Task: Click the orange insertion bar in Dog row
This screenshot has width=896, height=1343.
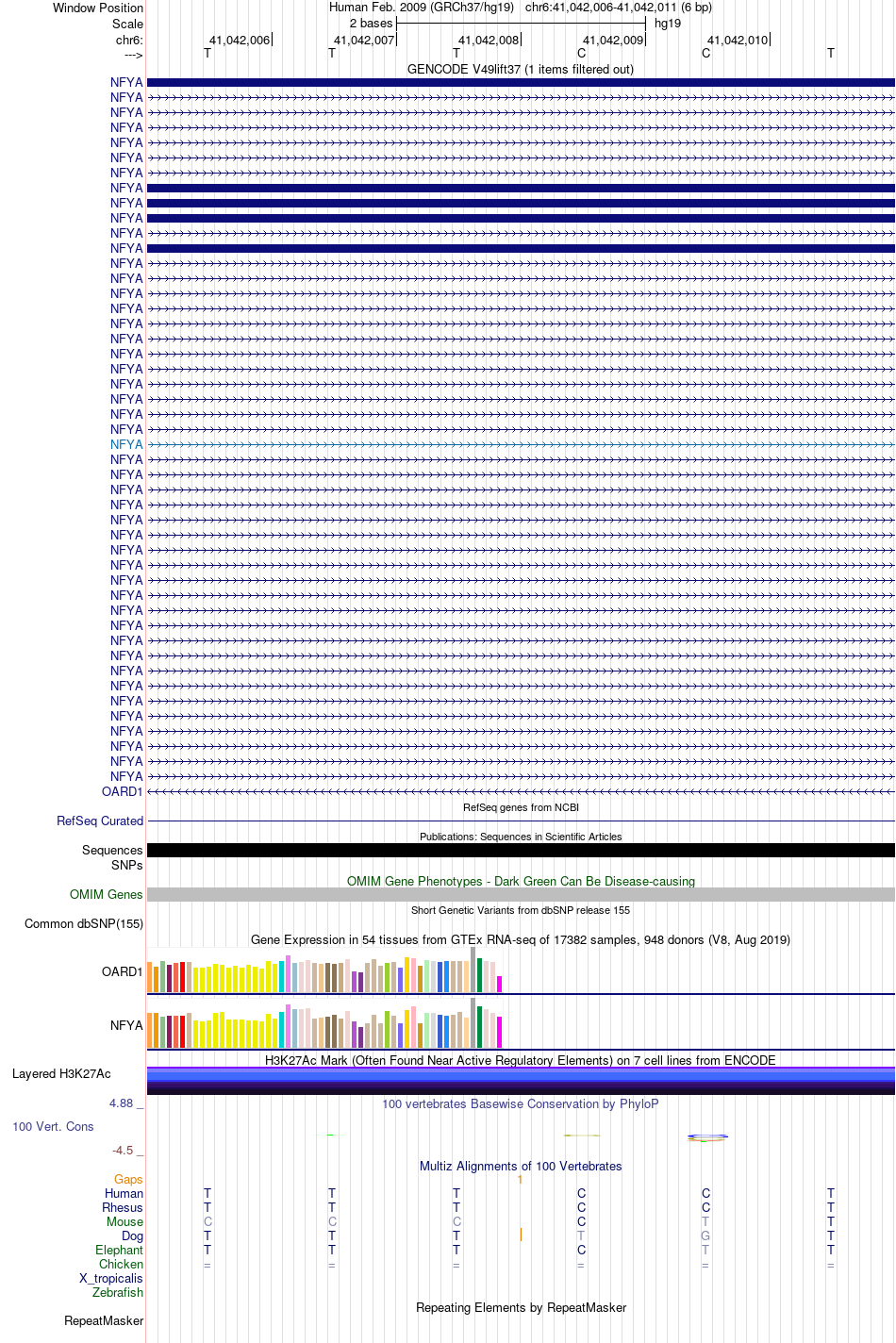Action: pos(521,1235)
